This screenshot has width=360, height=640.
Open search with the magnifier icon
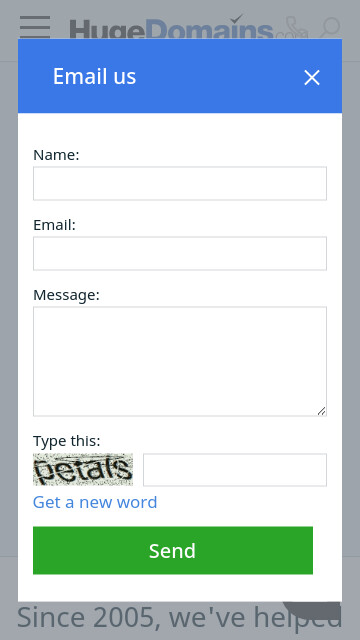click(330, 27)
